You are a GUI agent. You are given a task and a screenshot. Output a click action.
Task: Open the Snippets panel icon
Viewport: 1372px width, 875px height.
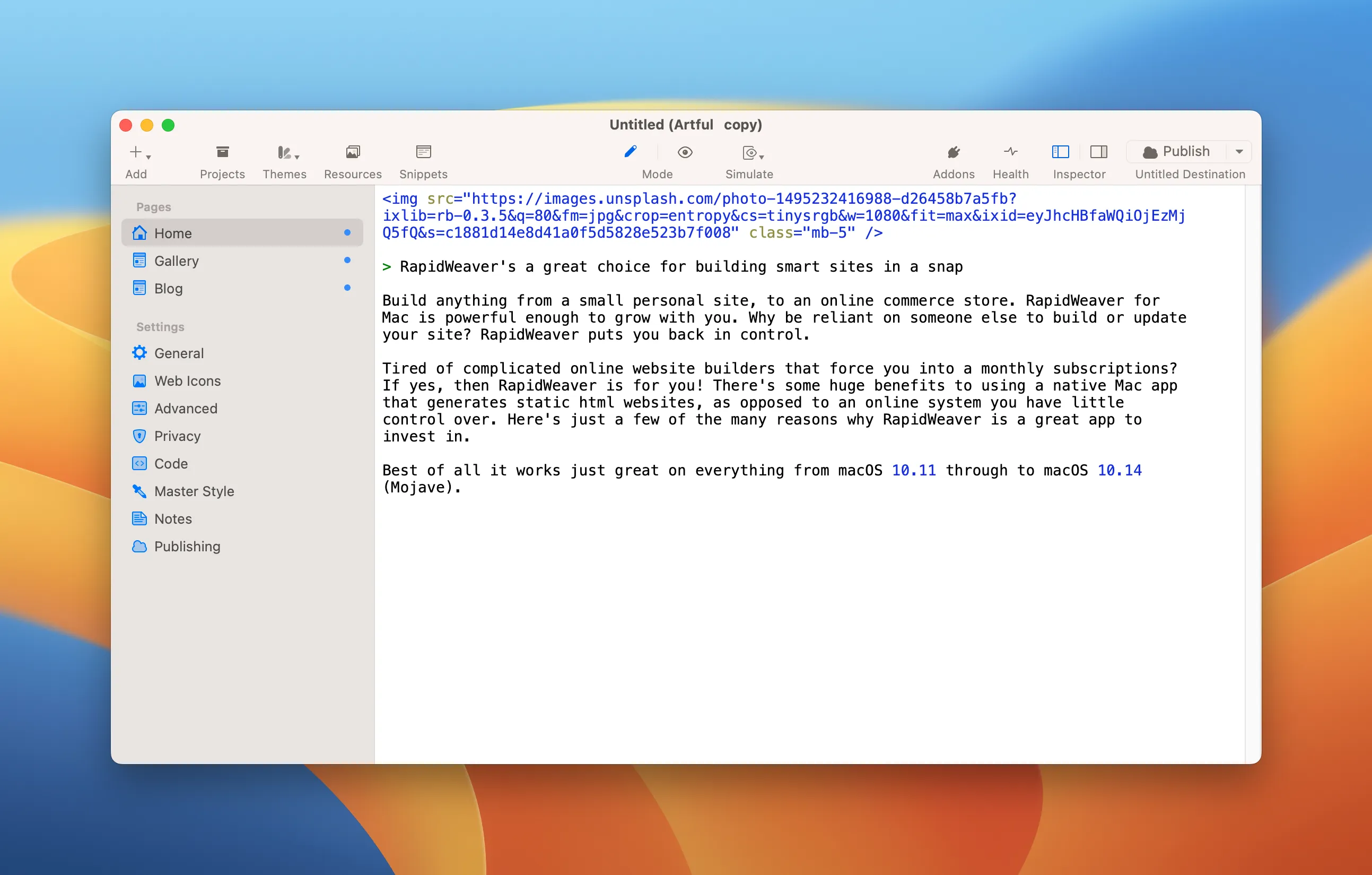(423, 152)
